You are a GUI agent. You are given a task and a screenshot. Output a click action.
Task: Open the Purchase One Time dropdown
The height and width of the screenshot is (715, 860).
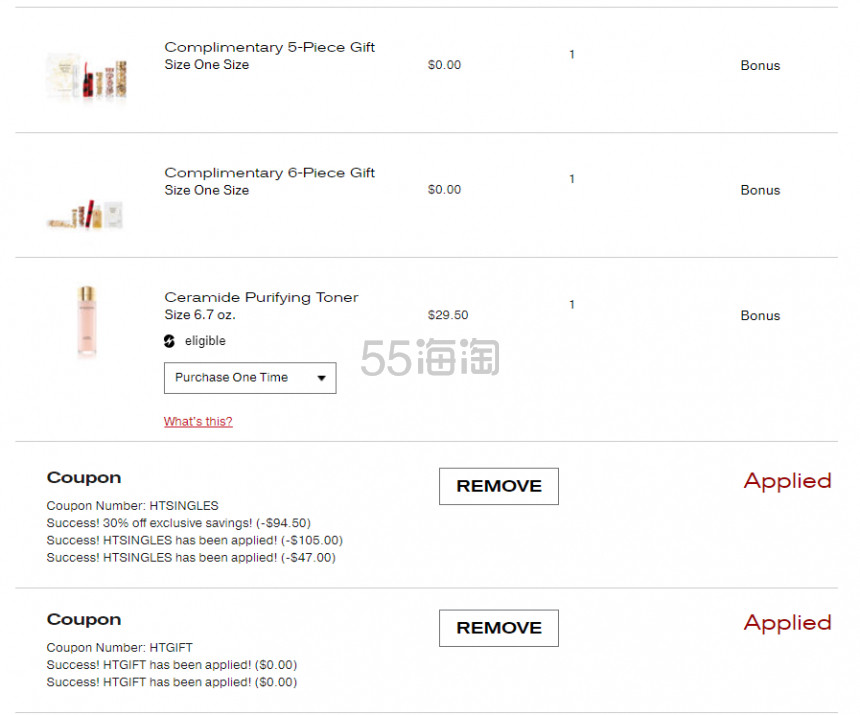tap(250, 378)
